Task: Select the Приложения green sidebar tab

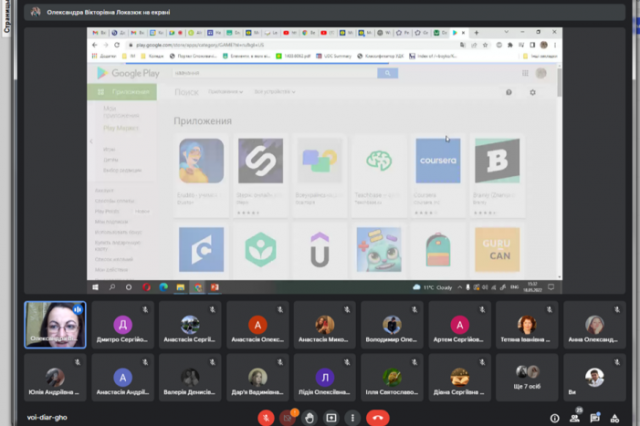Action: click(x=122, y=92)
